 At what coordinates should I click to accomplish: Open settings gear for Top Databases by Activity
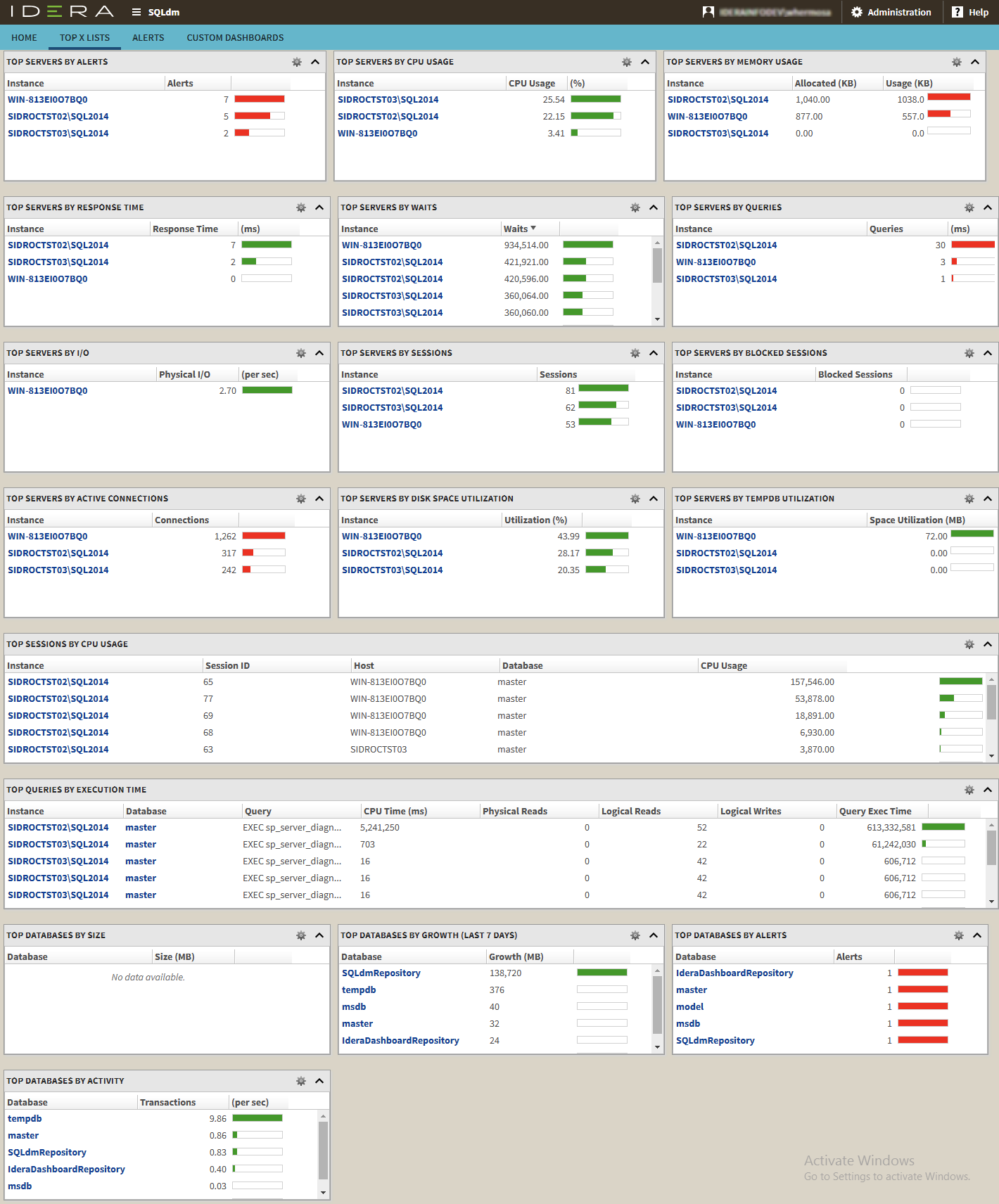click(x=301, y=1081)
